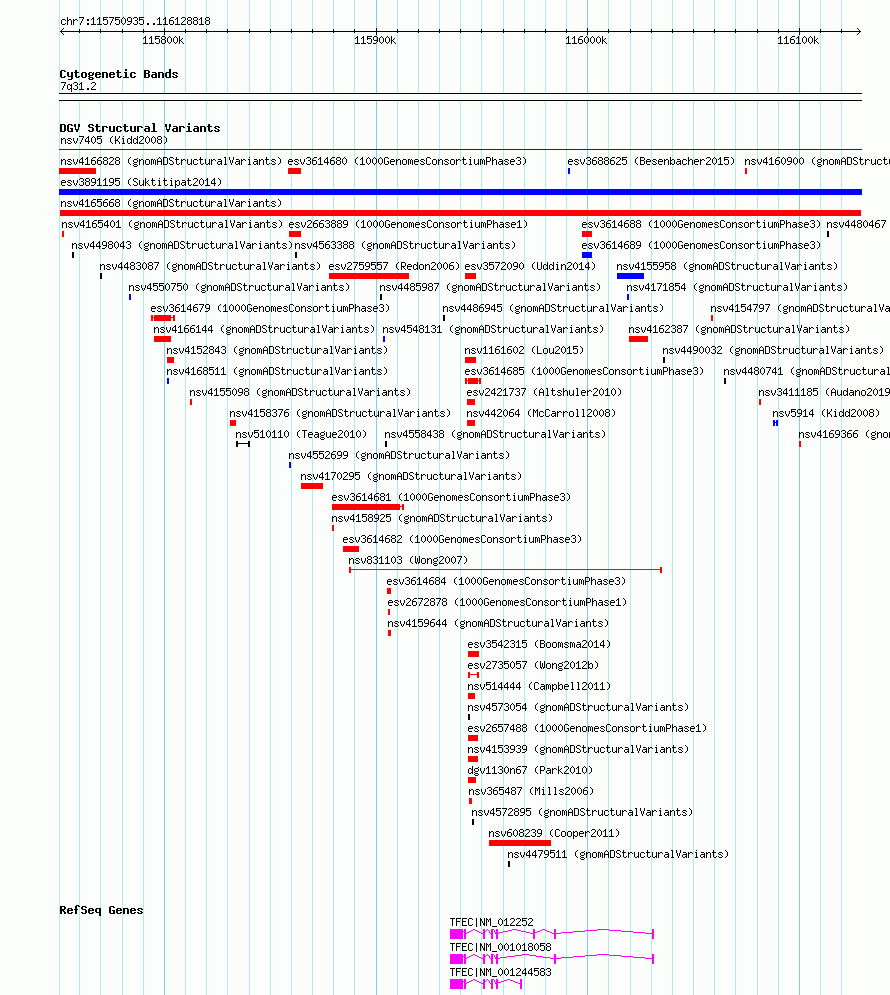Open the TFEC|NM_012252 gene transcript

click(x=551, y=933)
